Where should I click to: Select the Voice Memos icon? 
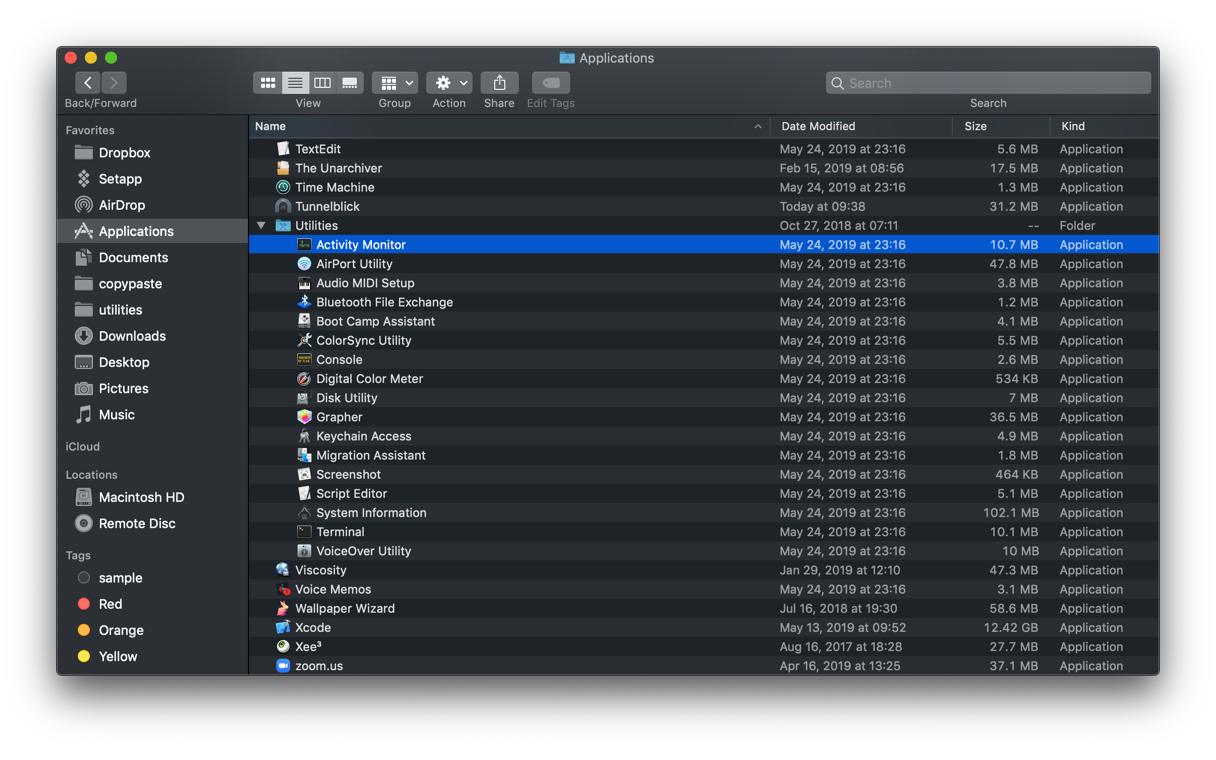click(x=283, y=589)
